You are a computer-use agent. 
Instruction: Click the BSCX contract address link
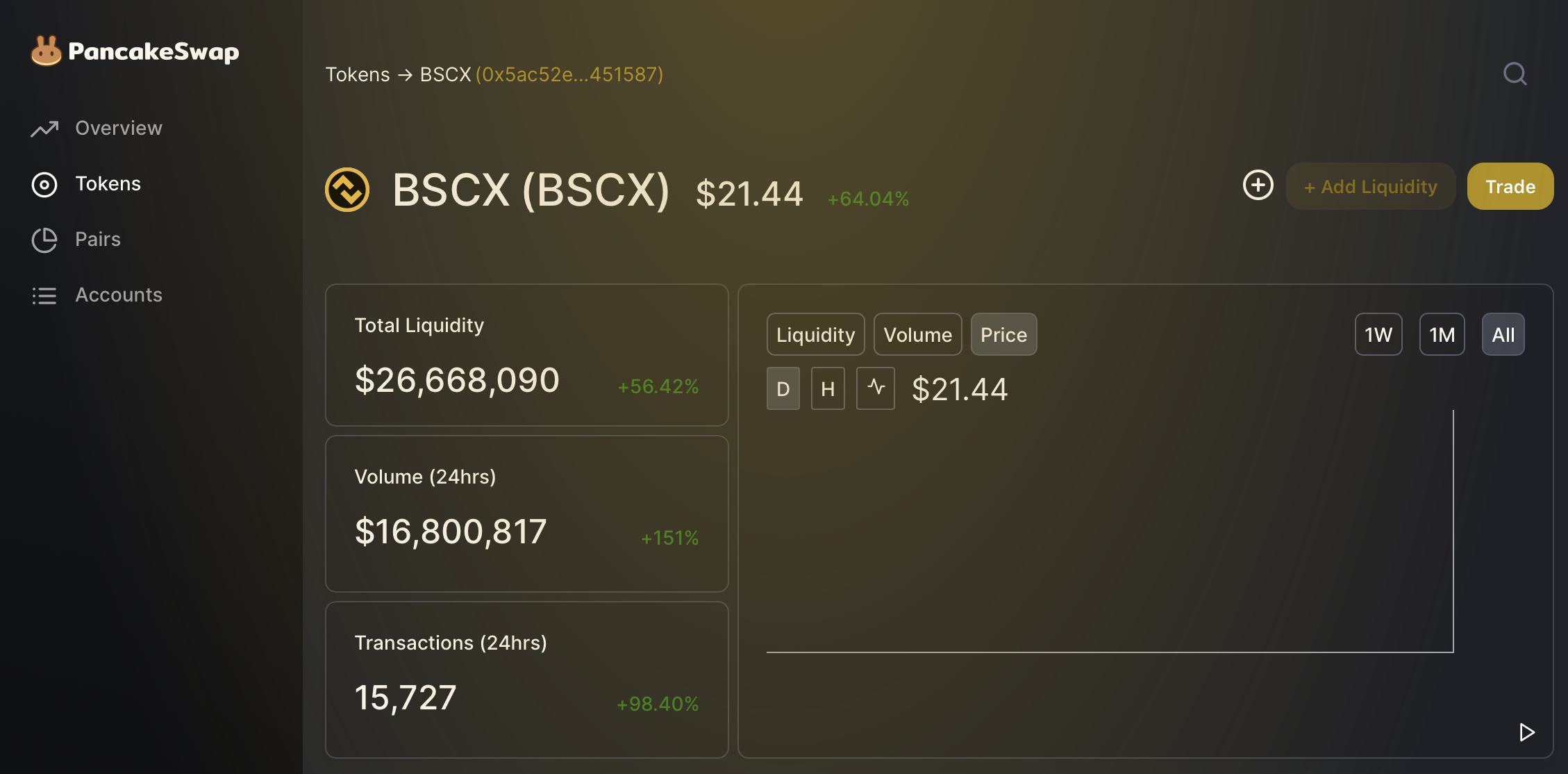click(569, 74)
